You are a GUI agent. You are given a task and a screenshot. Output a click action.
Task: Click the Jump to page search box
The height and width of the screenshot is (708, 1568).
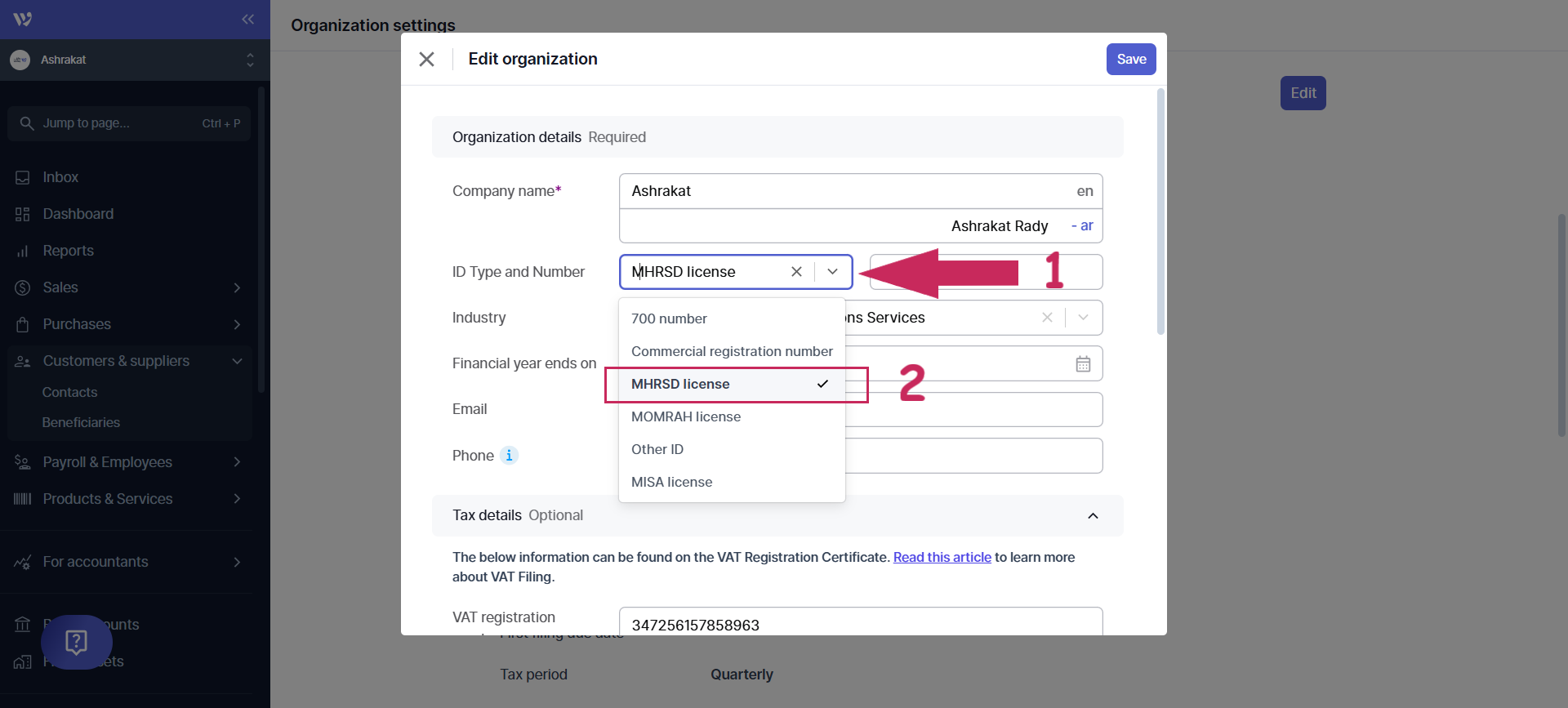pyautogui.click(x=129, y=123)
